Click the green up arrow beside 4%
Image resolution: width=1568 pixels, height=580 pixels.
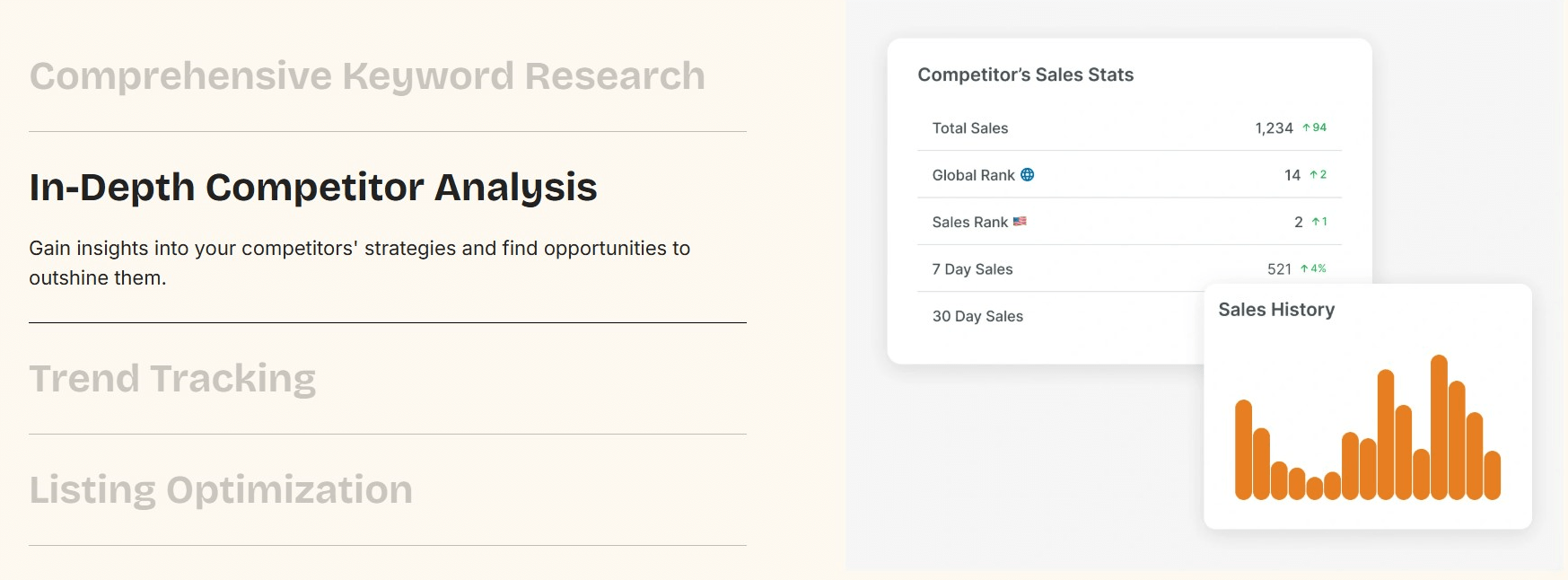(x=1304, y=269)
